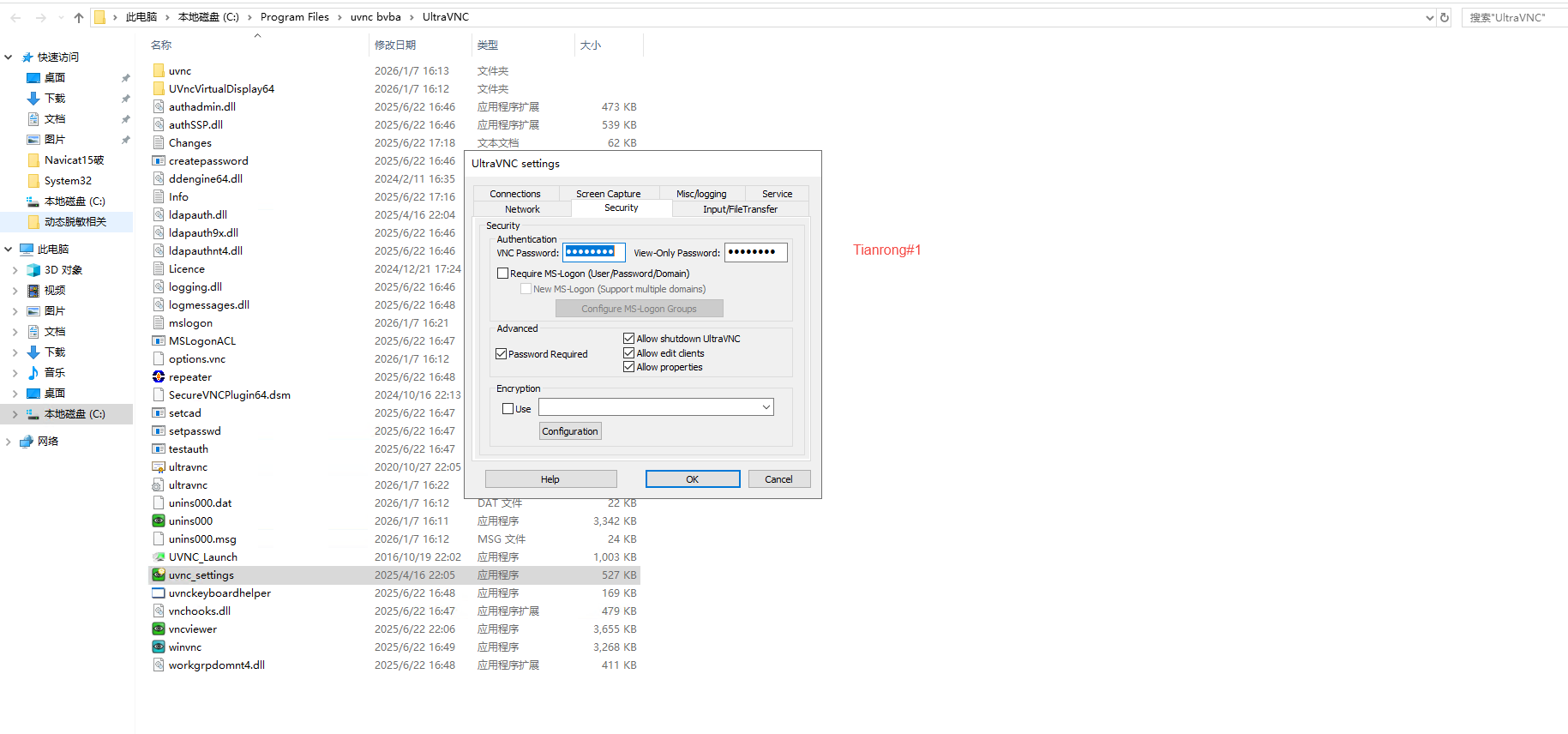The width and height of the screenshot is (1568, 734).
Task: Select the uvnckeyboardhelper application icon
Action: click(159, 593)
